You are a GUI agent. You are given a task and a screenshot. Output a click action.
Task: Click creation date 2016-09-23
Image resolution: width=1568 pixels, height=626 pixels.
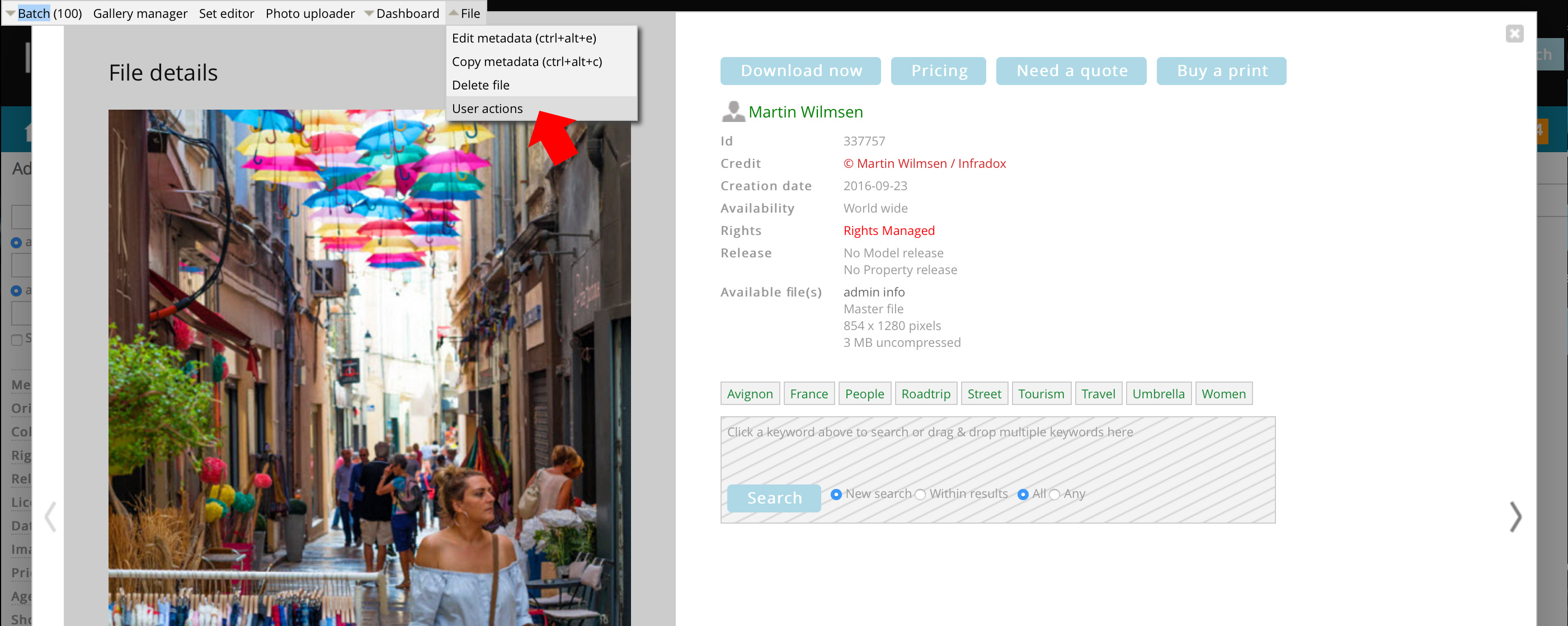(875, 185)
